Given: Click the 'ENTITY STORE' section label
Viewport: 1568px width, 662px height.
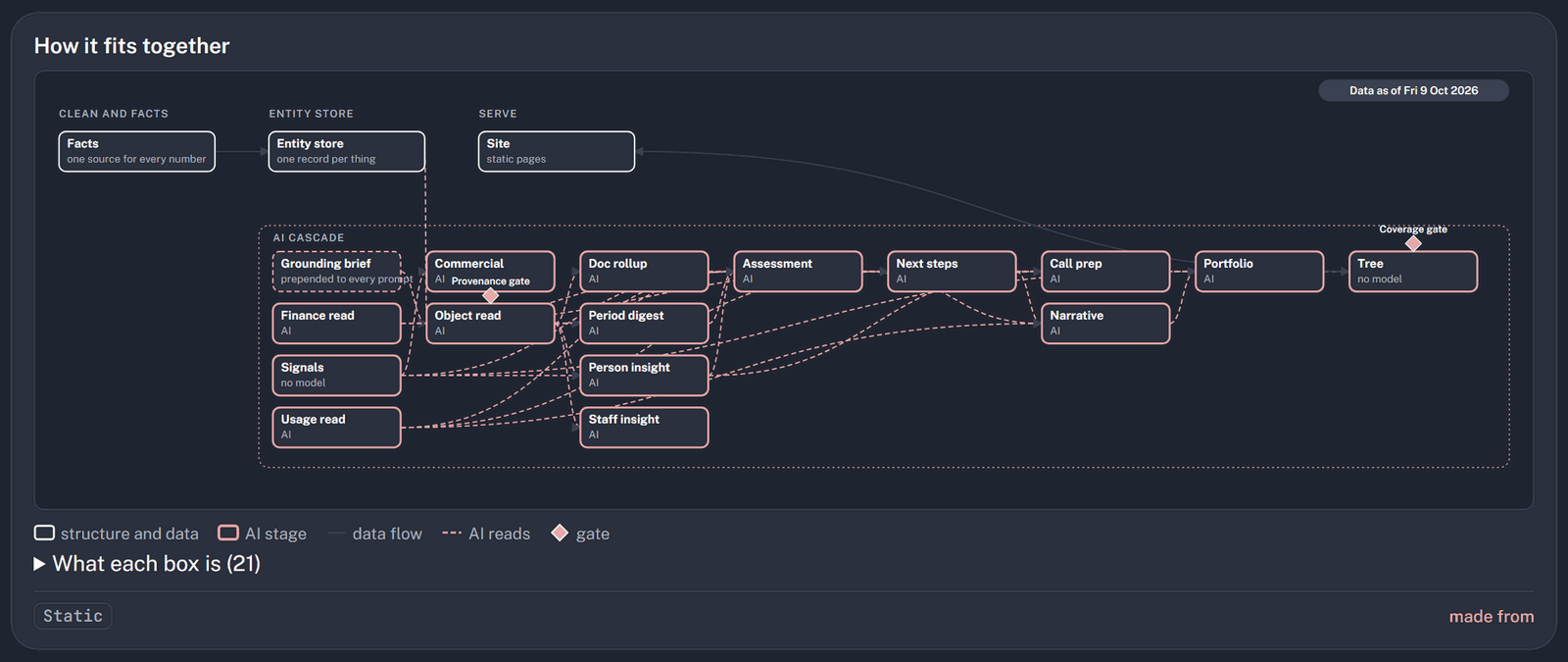Looking at the screenshot, I should click(x=311, y=114).
